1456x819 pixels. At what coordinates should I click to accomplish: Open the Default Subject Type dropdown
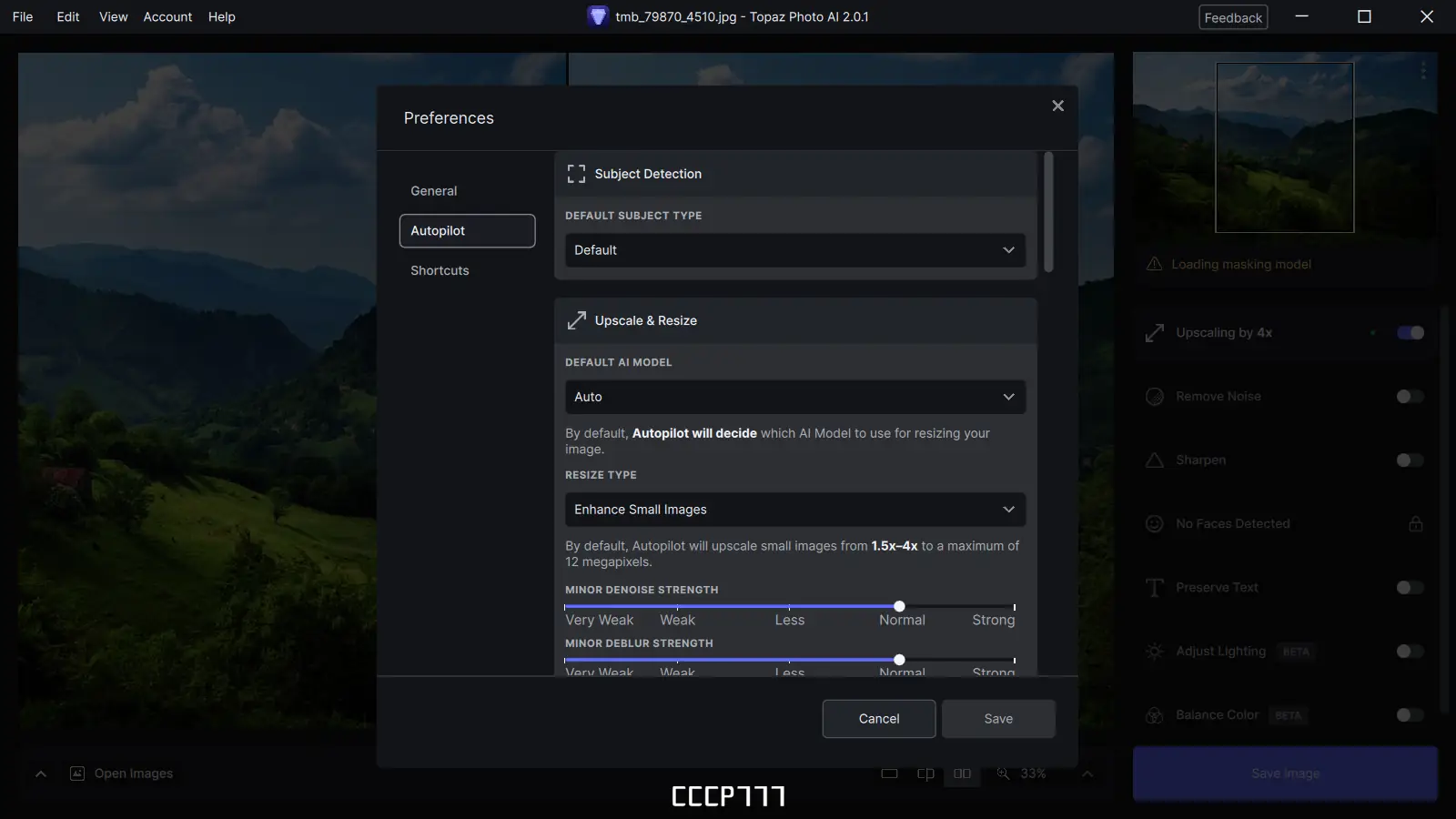[795, 250]
